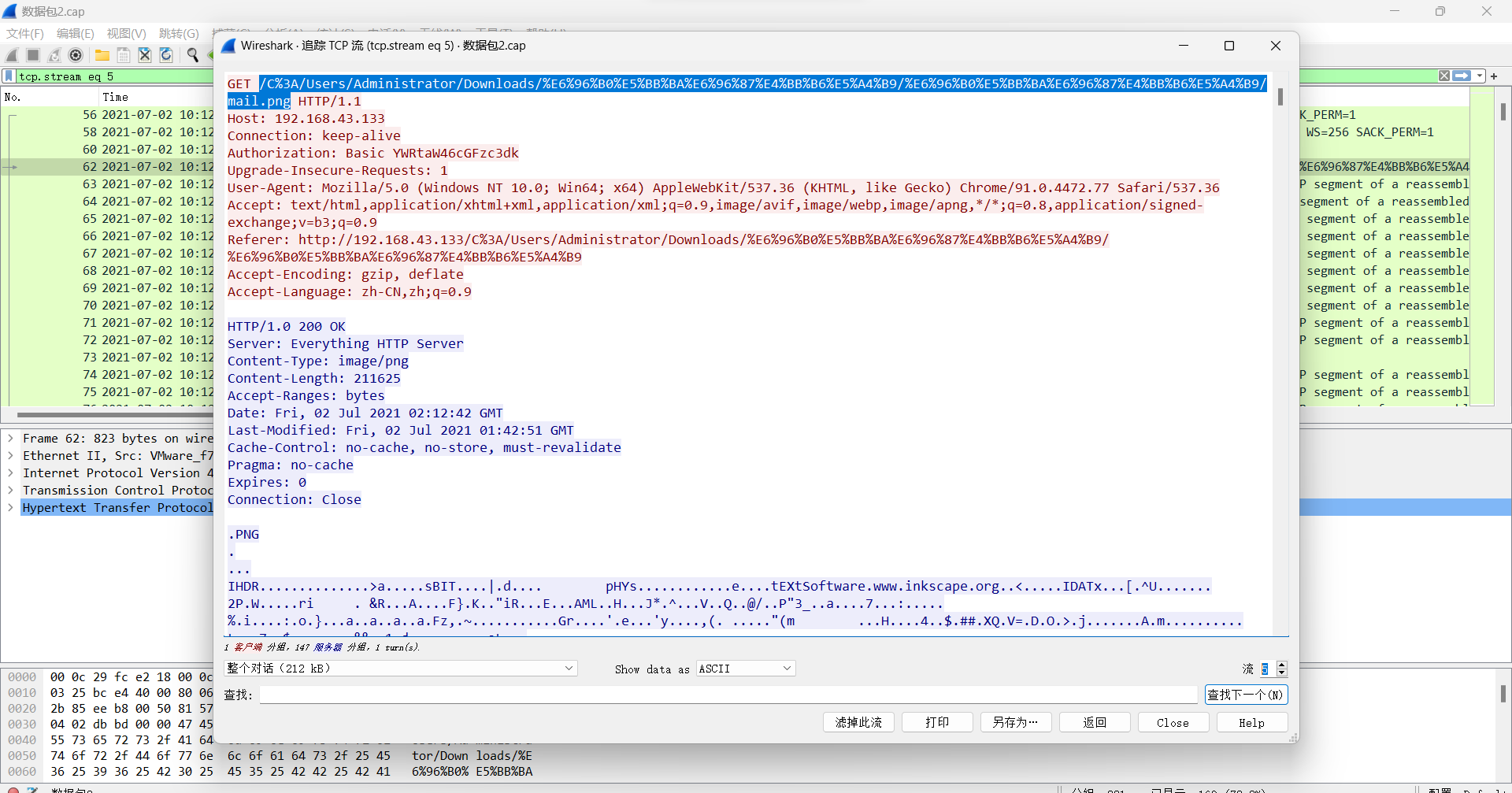Add a filter button with plus icon
This screenshot has width=1512, height=793.
click(1494, 76)
